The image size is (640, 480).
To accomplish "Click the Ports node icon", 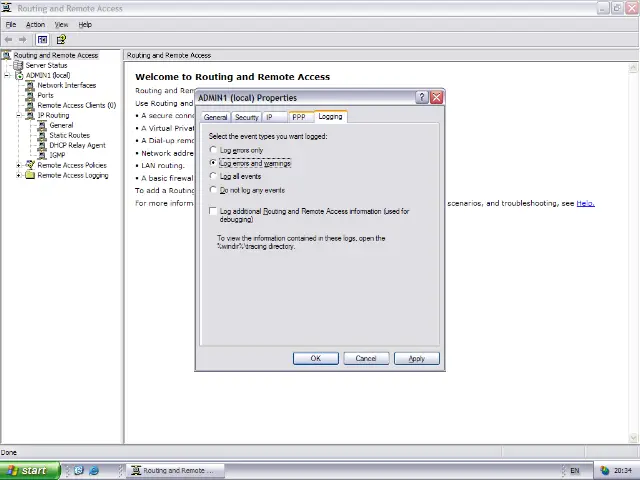I will (x=30, y=96).
